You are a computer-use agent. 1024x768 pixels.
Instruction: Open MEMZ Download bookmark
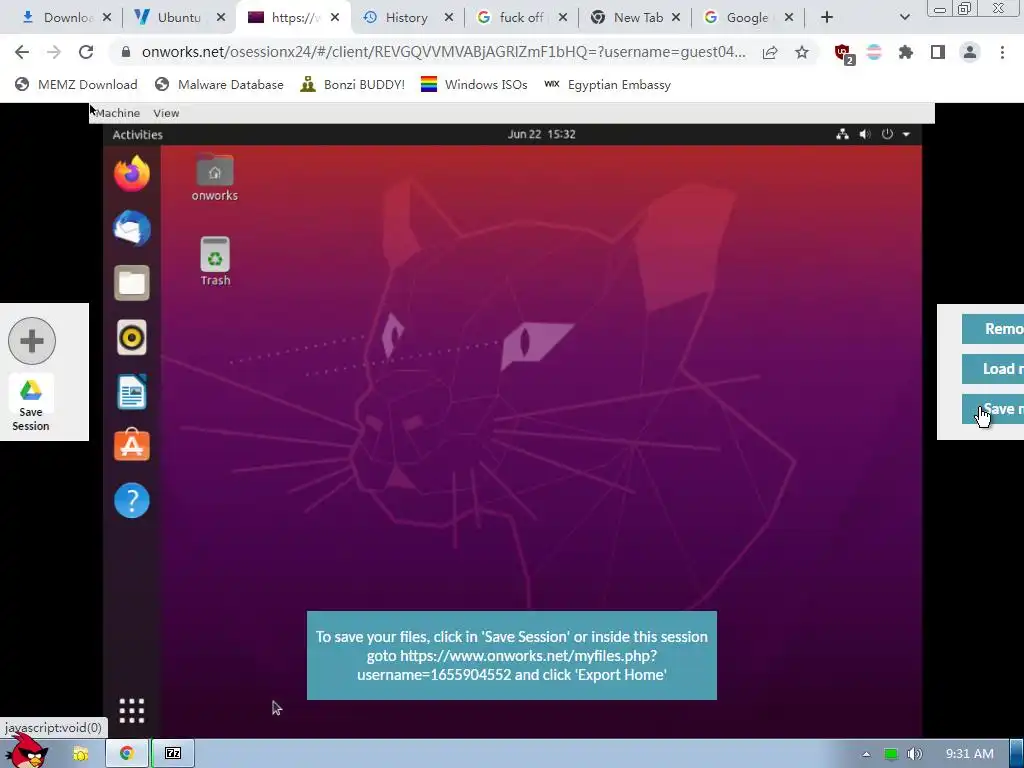76,84
